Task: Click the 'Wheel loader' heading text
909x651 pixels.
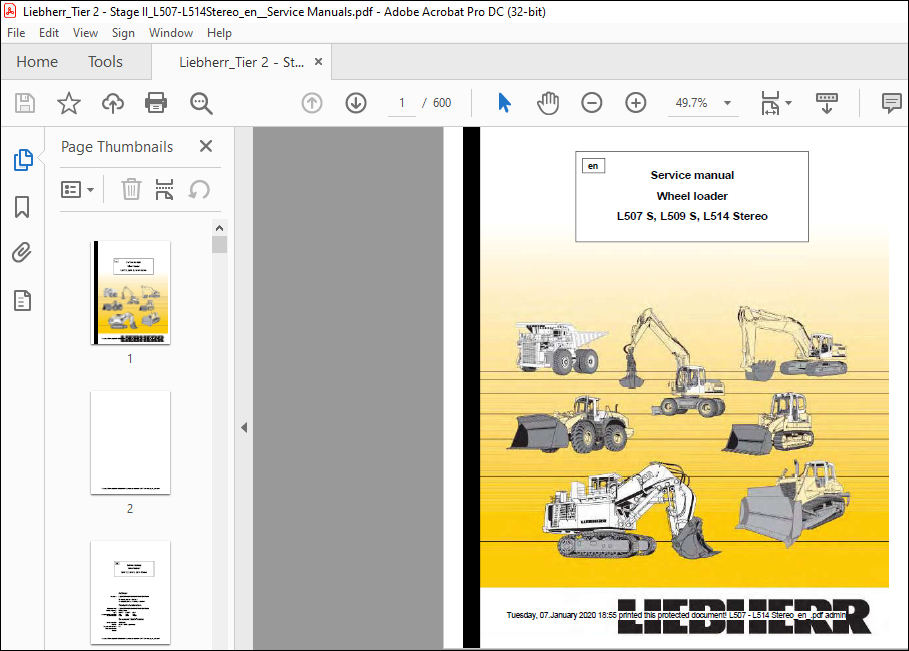Action: coord(692,196)
